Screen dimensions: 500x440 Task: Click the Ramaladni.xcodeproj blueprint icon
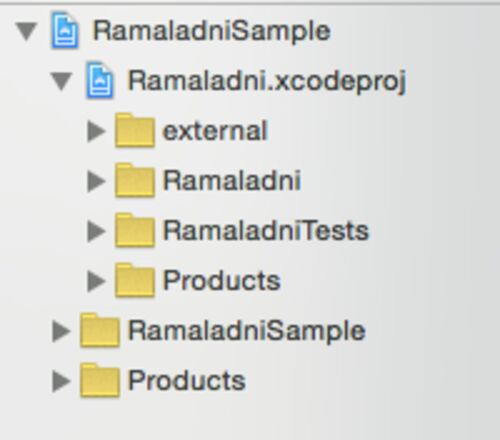click(100, 80)
